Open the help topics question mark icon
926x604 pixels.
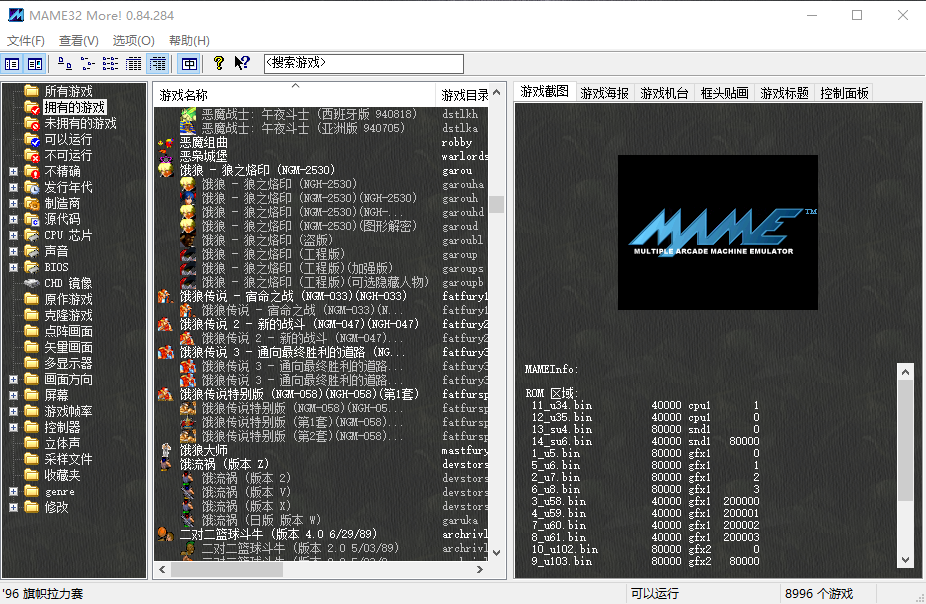coord(219,63)
